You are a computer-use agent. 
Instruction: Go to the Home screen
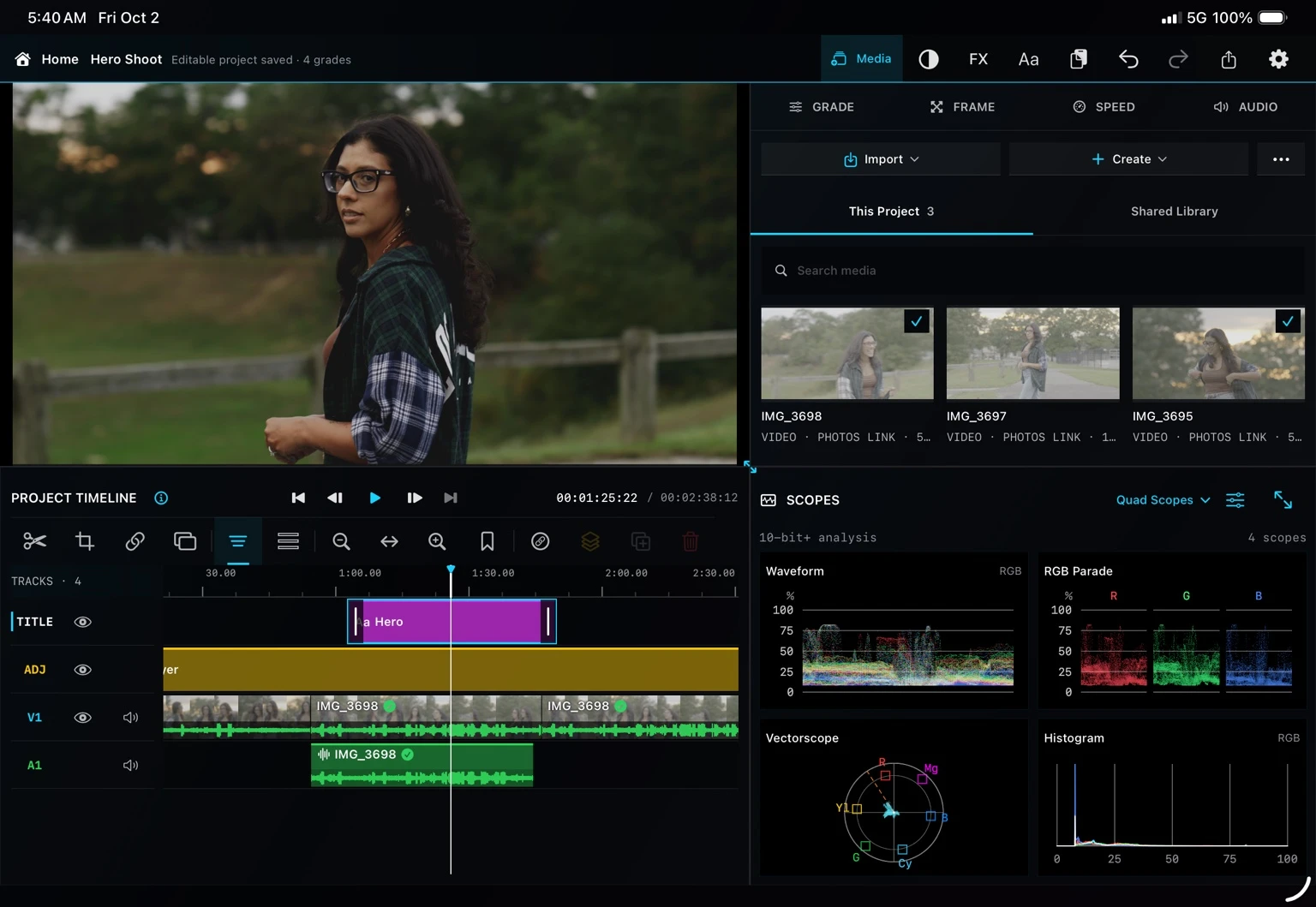[47, 59]
